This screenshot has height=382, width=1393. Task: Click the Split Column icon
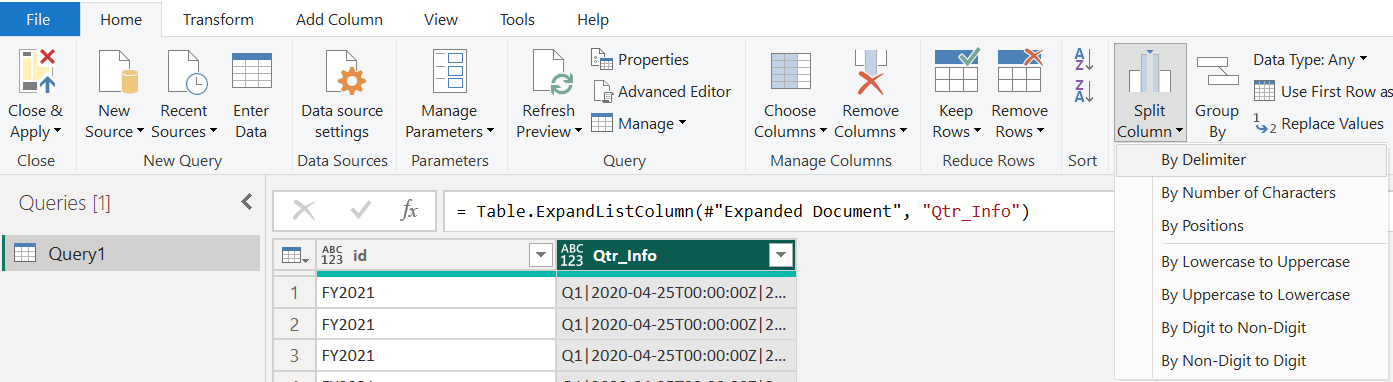pyautogui.click(x=1150, y=73)
